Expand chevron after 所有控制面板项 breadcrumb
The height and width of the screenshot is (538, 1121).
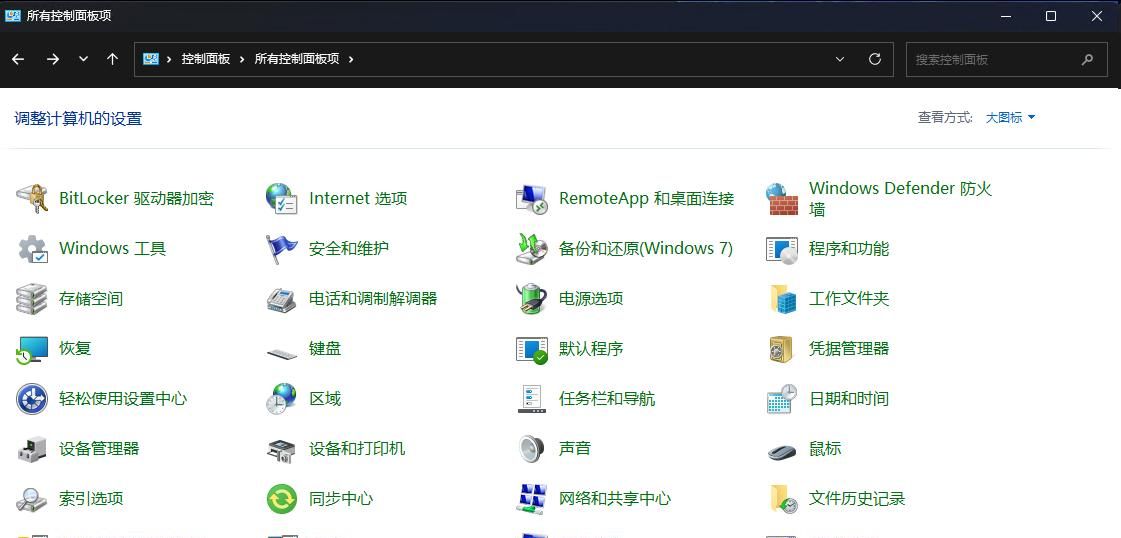click(x=351, y=59)
